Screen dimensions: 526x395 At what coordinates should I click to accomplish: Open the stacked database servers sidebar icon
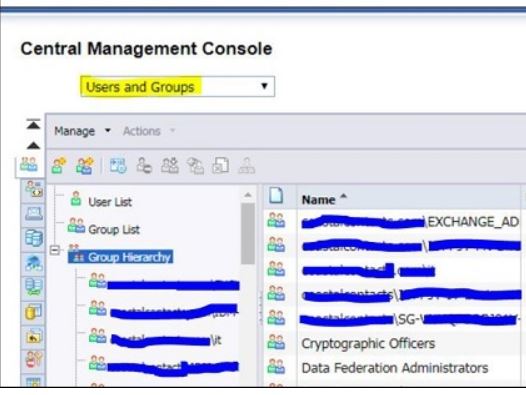click(34, 238)
